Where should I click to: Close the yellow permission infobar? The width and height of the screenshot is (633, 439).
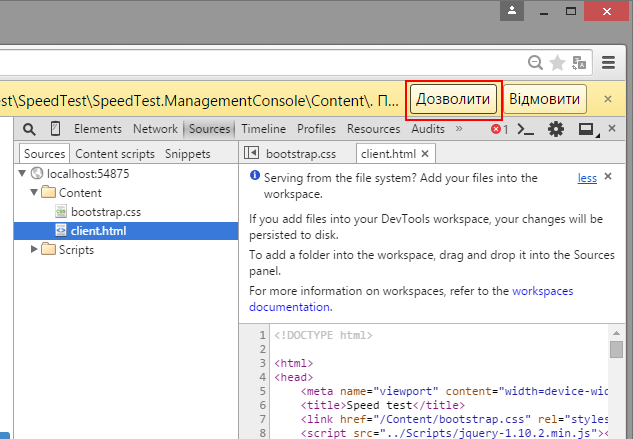608,99
